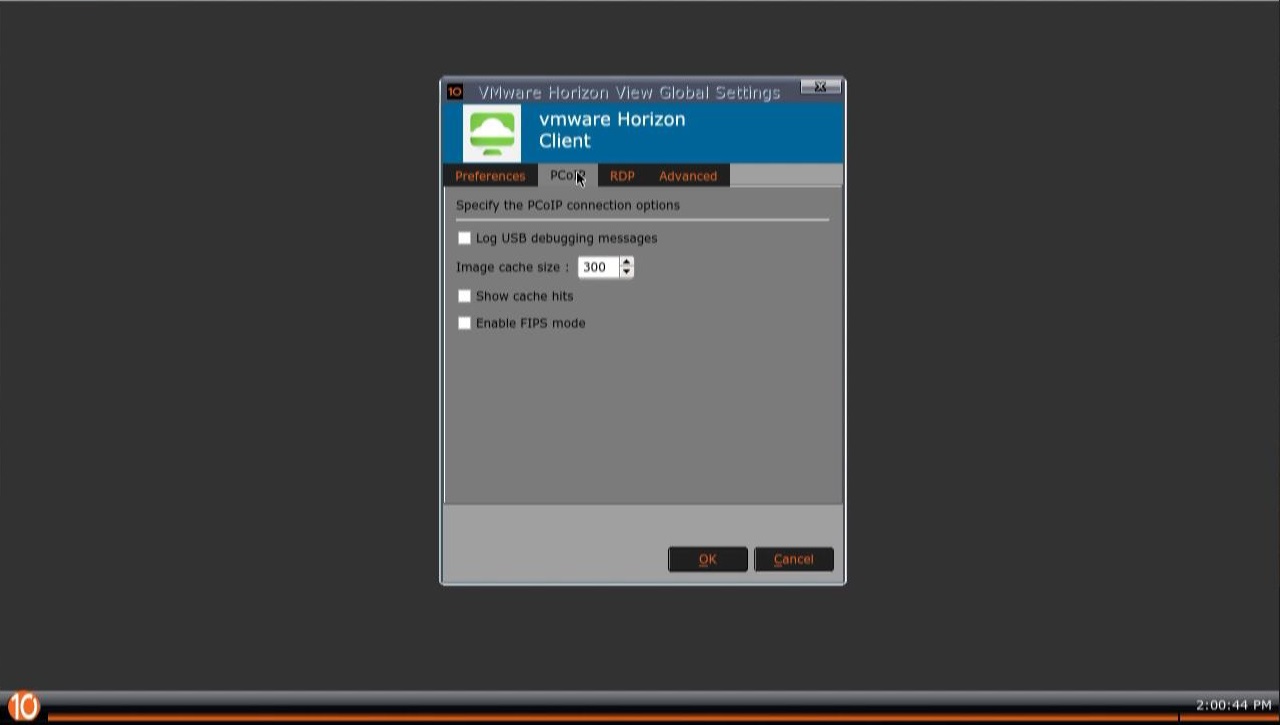The width and height of the screenshot is (1280, 725).
Task: Increase Image cache size with up arrow
Action: coord(626,262)
